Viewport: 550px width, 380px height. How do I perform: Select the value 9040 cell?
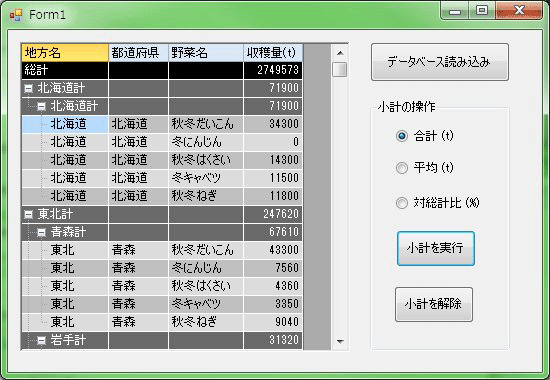[x=273, y=322]
